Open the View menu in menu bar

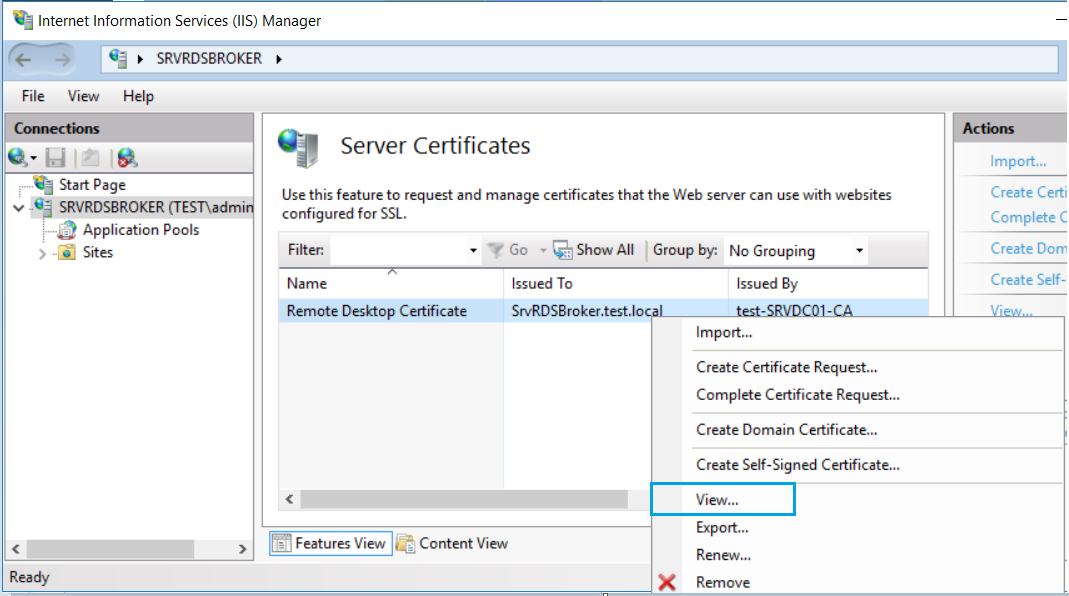click(x=83, y=96)
